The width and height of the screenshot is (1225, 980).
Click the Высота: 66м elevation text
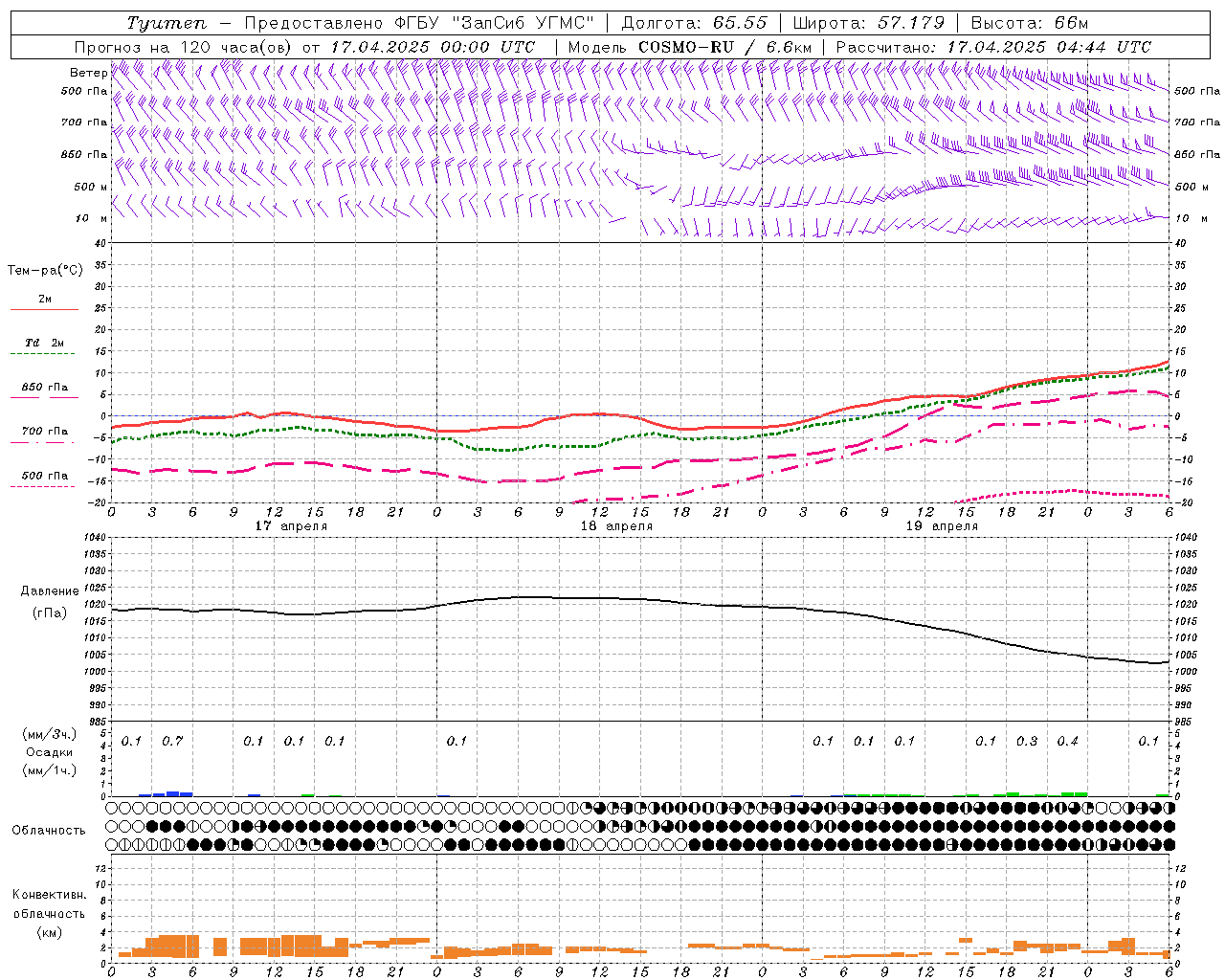(x=1030, y=23)
